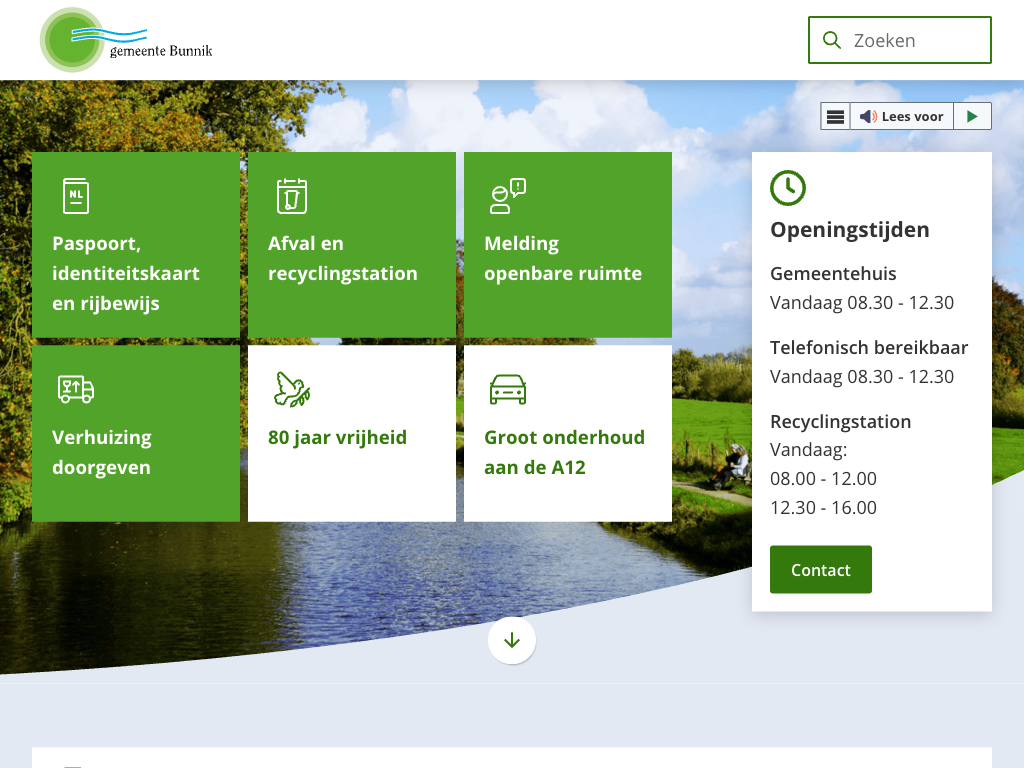Click the search magnifier icon

831,40
